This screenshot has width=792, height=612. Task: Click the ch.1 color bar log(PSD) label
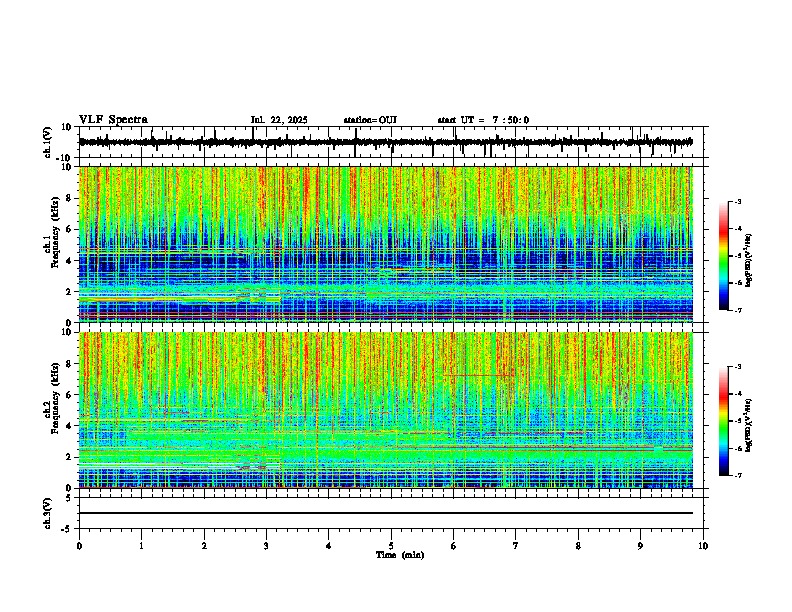tap(749, 260)
